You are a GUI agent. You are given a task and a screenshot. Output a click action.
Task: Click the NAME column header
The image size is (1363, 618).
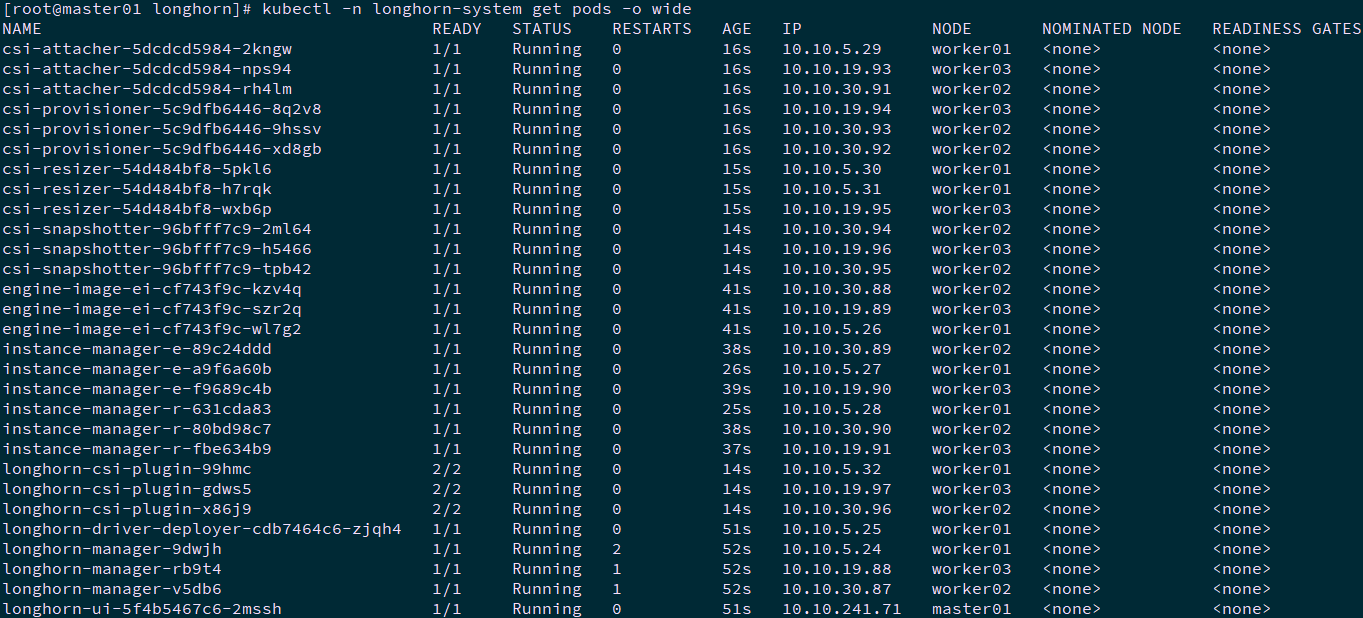22,29
